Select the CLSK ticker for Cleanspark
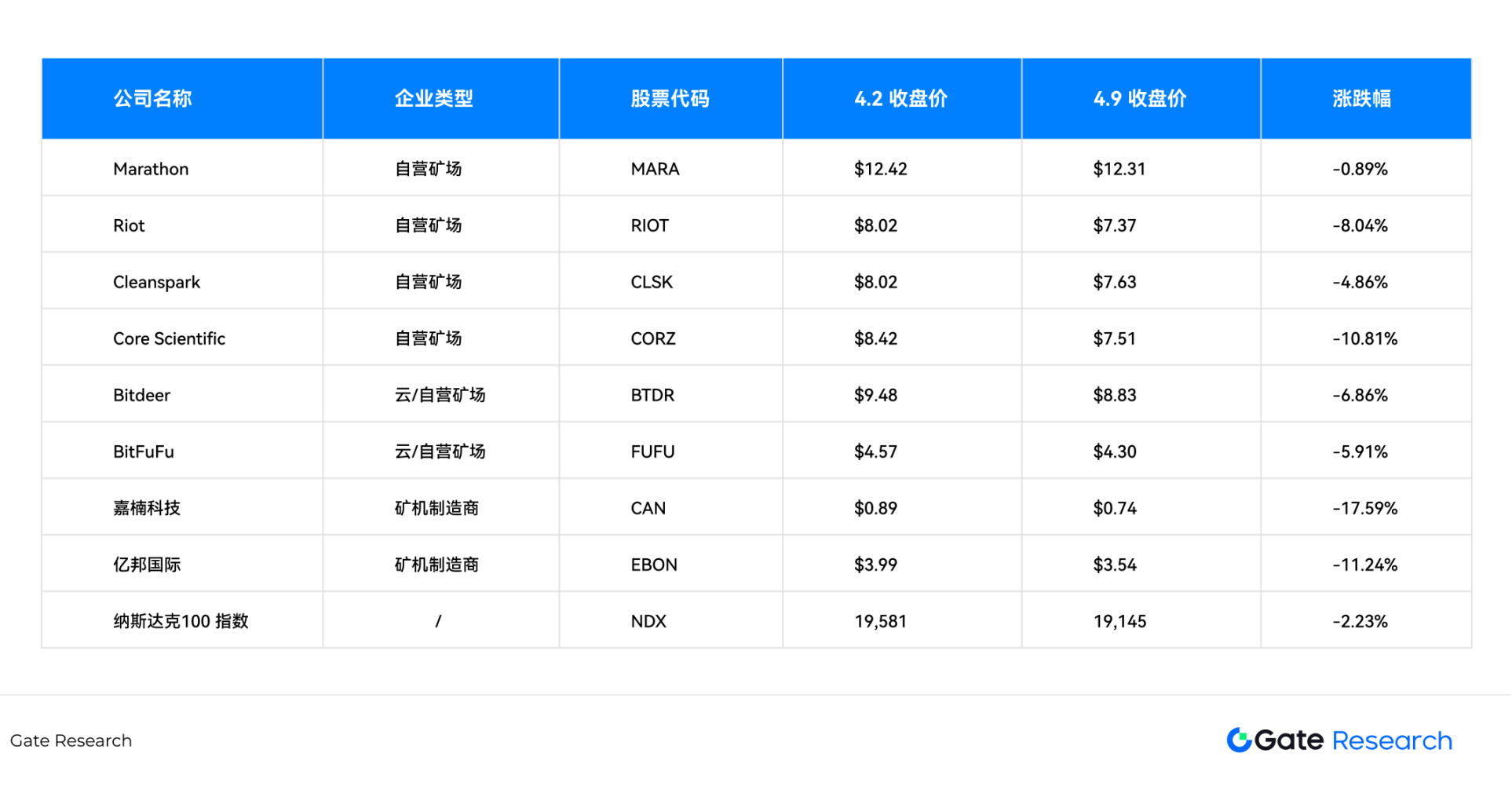Viewport: 1512px width, 786px height. point(650,281)
